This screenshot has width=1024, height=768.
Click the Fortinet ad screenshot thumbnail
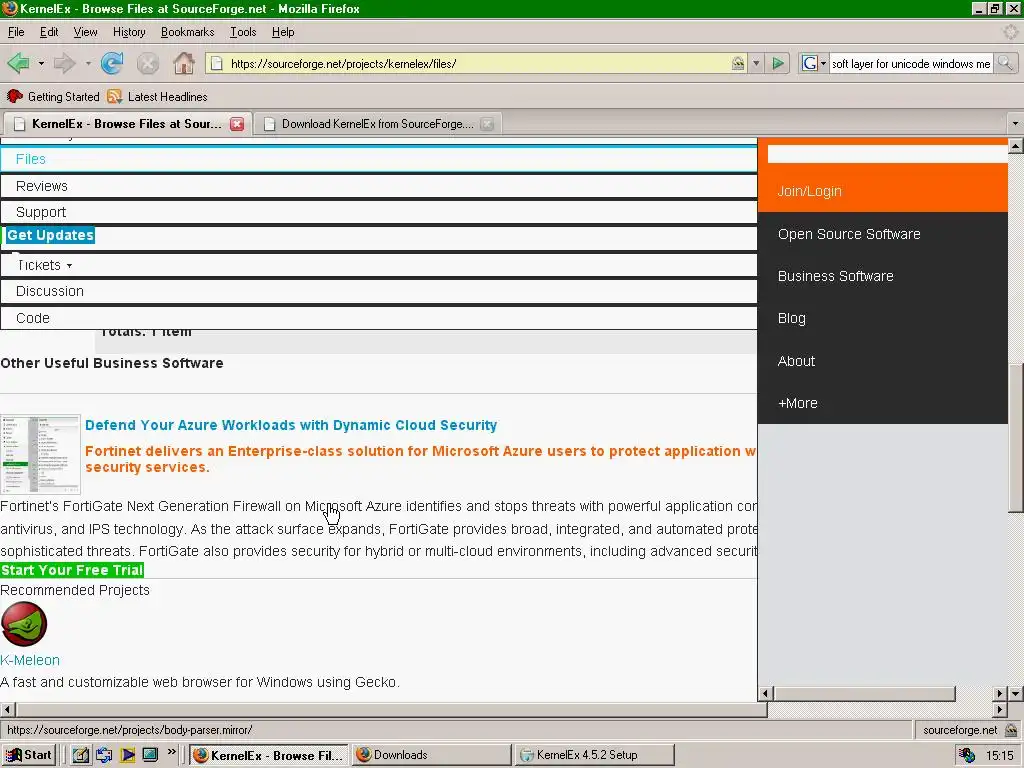pos(40,455)
